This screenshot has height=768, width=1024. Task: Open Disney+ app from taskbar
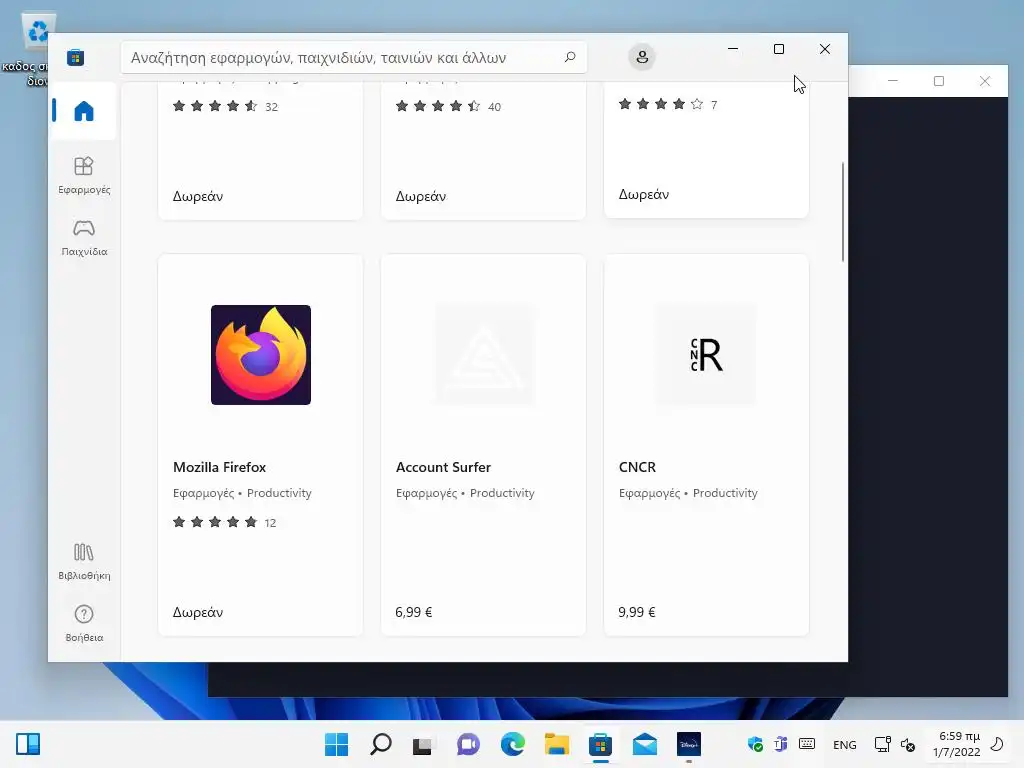pyautogui.click(x=688, y=744)
